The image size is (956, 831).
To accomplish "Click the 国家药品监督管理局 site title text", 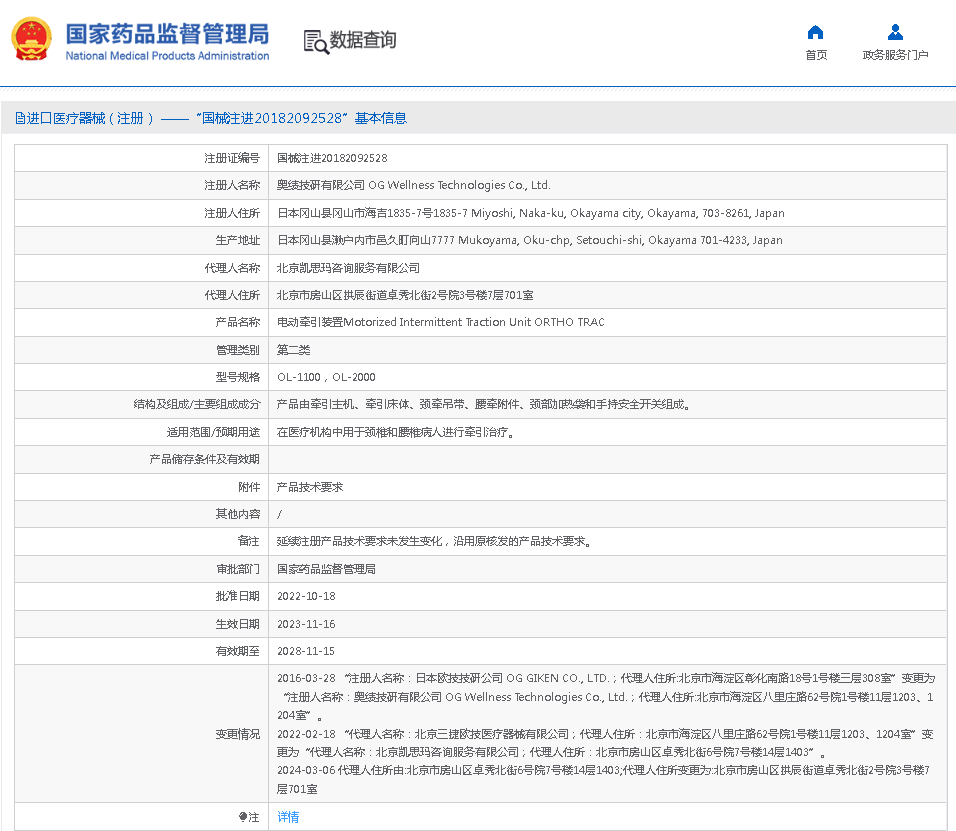I will 167,34.
